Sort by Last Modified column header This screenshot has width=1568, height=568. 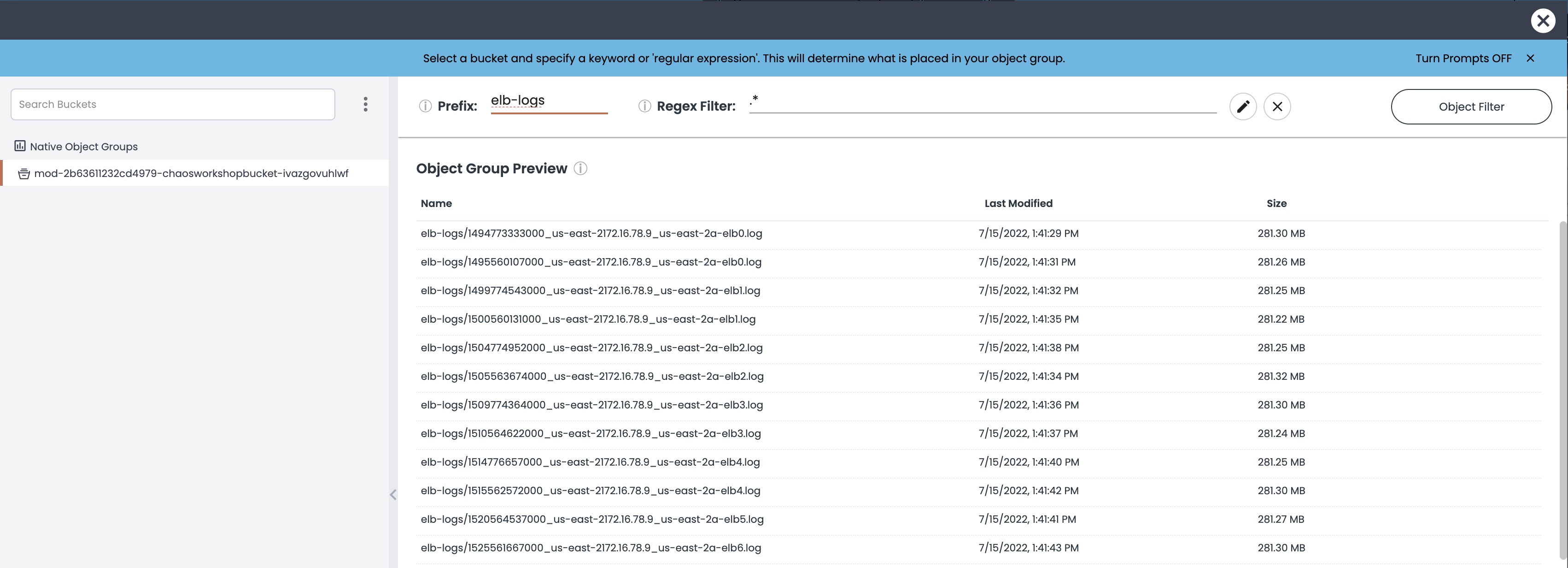1018,204
